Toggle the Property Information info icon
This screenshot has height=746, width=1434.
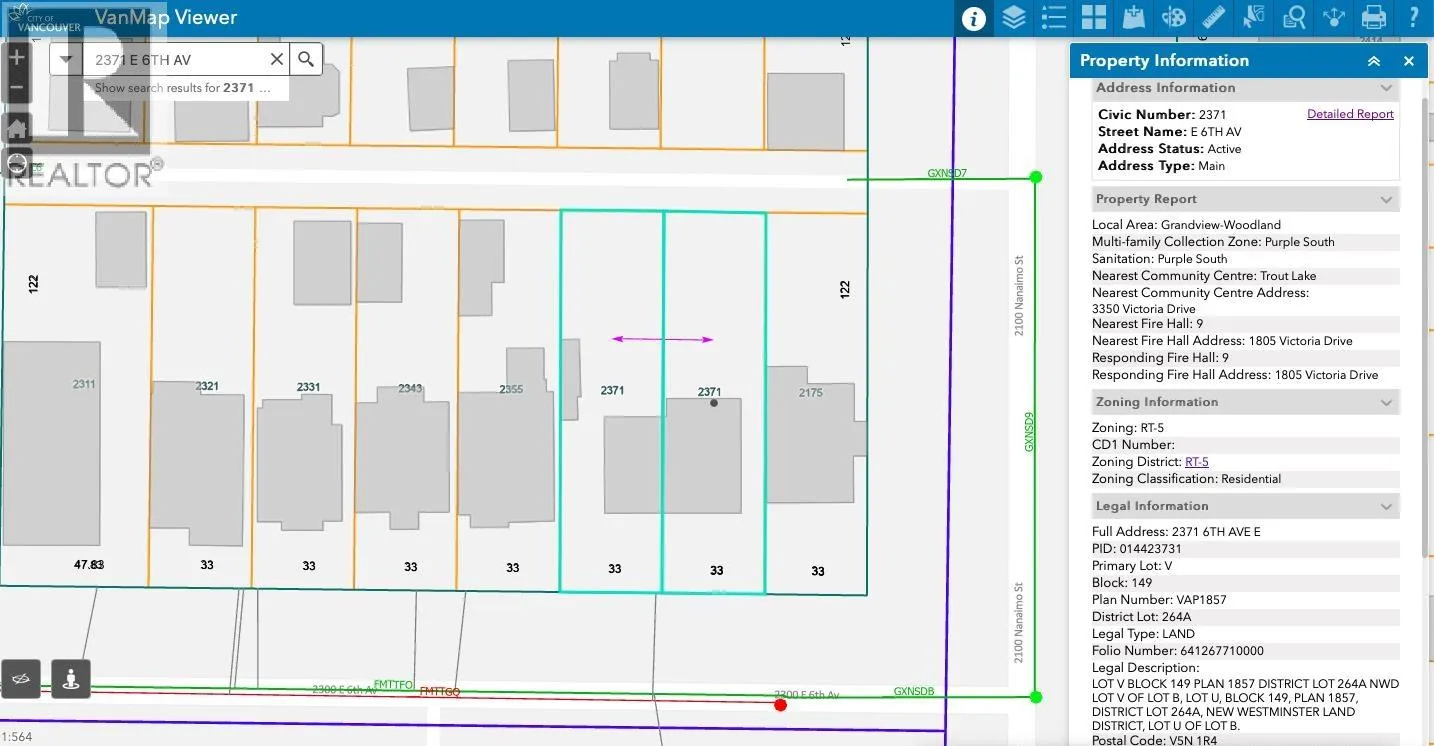[974, 18]
